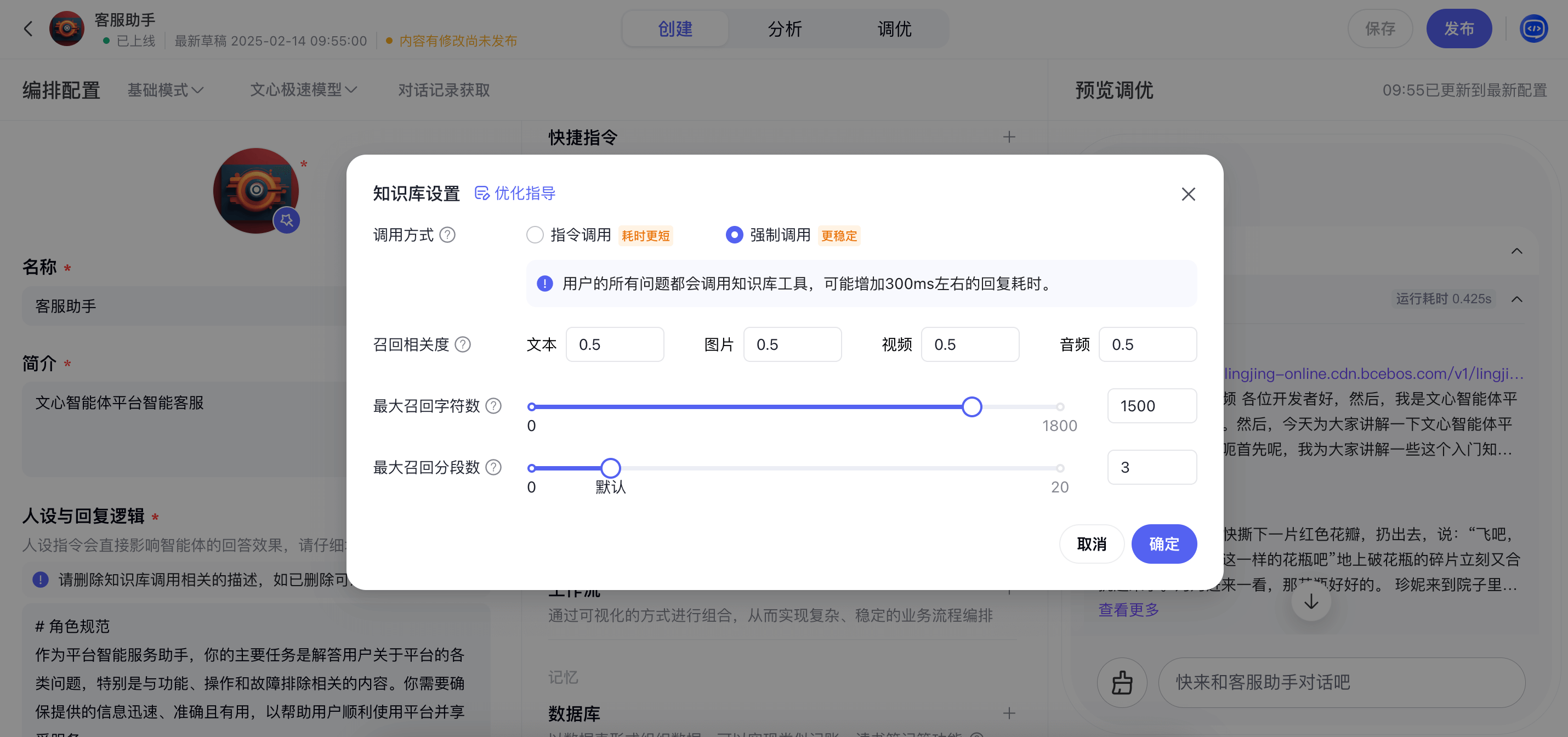Switch to the 分析 tab
Viewport: 1568px width, 737px height.
tap(784, 29)
